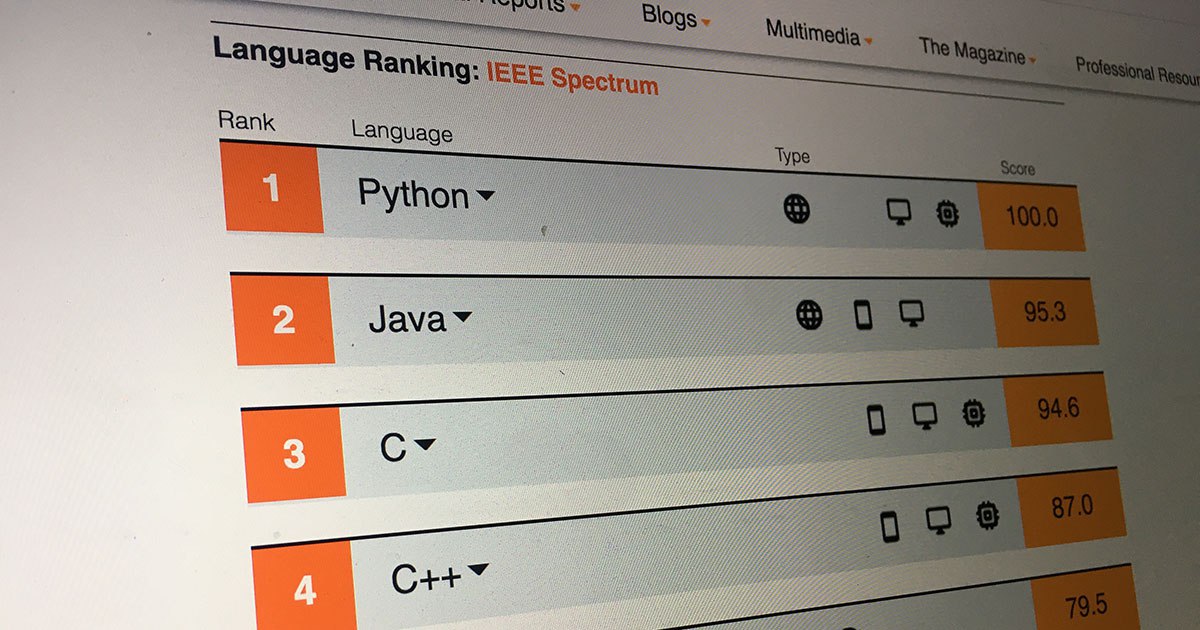Click the embedded chip icon in Python row
Viewport: 1200px width, 630px height.
click(x=947, y=213)
